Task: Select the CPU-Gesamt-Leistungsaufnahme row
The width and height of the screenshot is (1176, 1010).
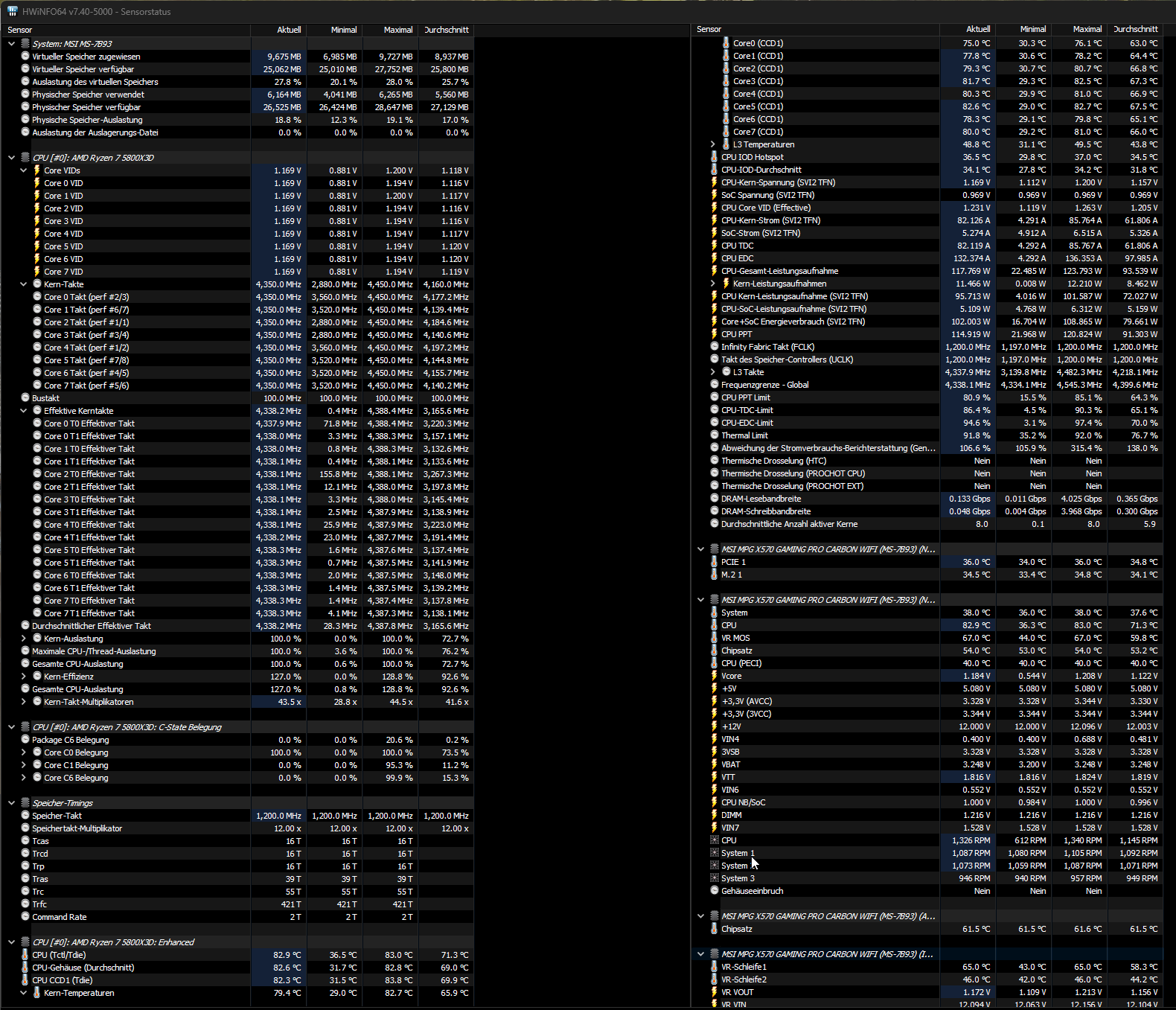Action: pyautogui.click(x=927, y=271)
